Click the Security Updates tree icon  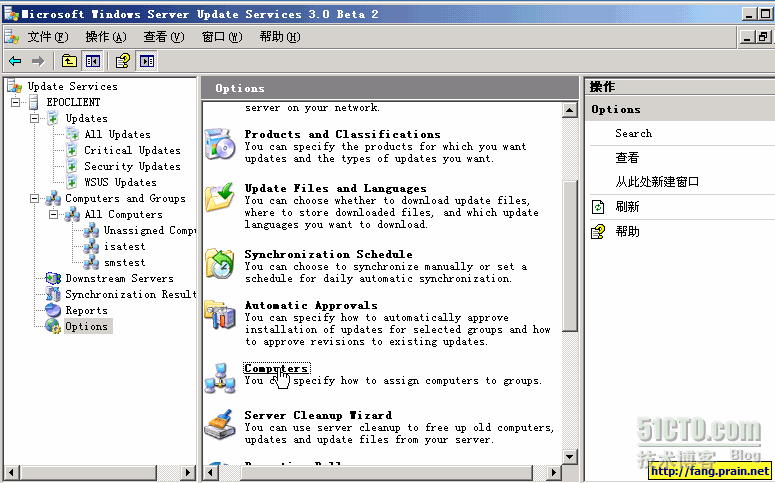[x=72, y=167]
